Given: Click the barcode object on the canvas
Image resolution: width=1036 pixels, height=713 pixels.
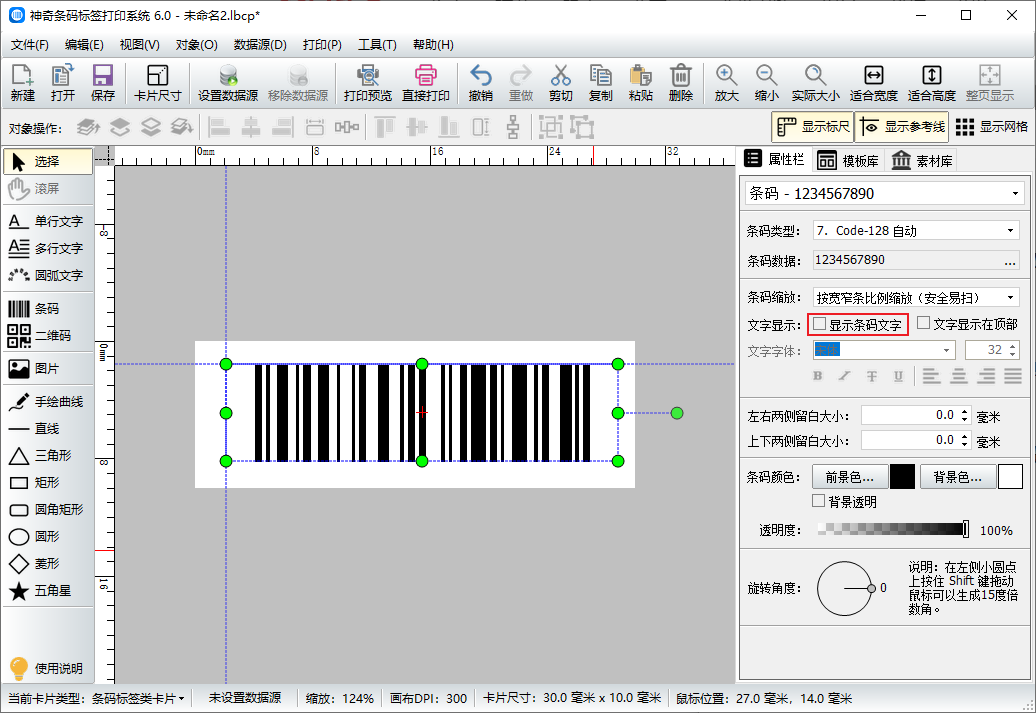Looking at the screenshot, I should 422,412.
